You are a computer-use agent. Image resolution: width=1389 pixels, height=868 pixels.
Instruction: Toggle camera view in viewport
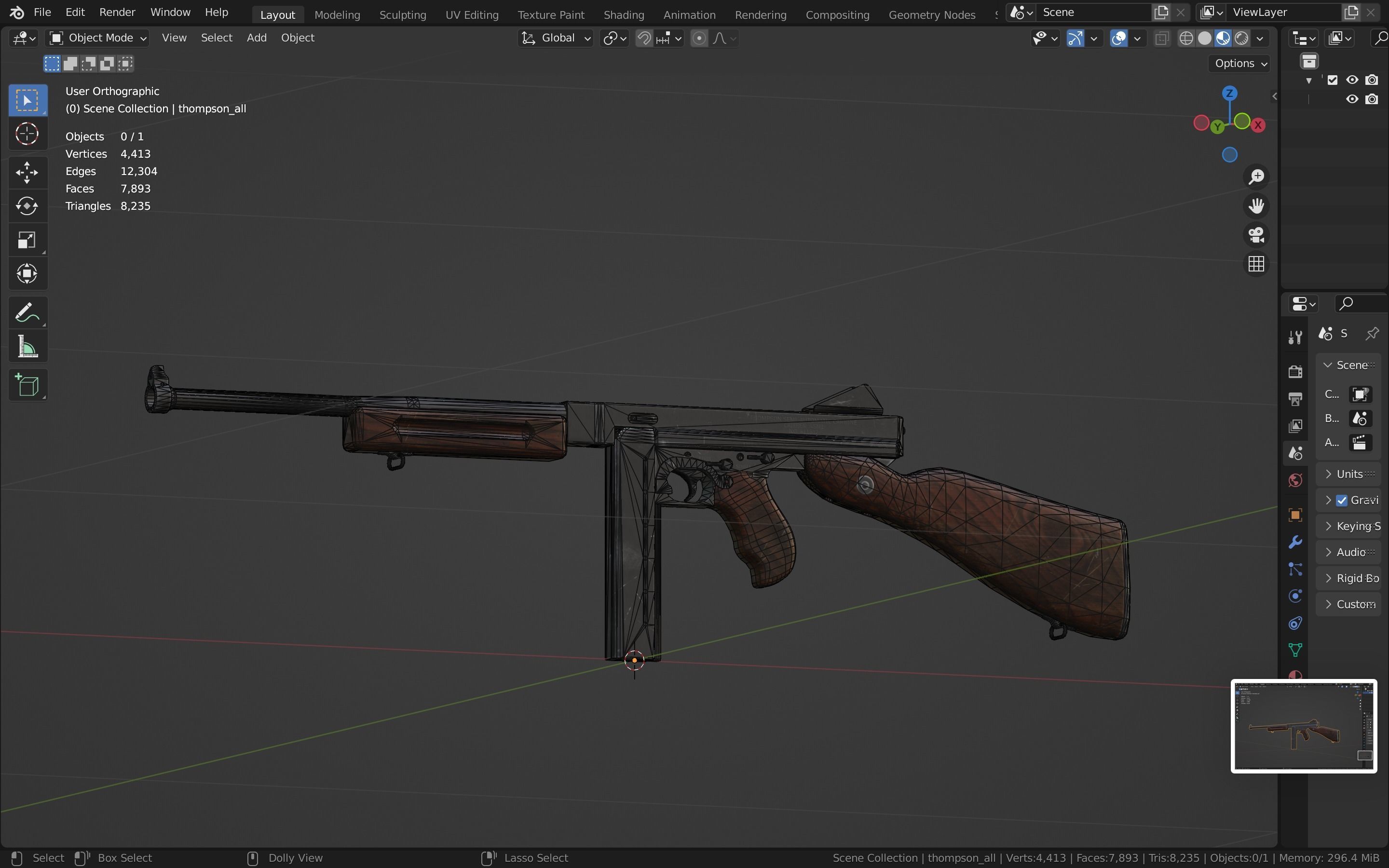(1256, 235)
